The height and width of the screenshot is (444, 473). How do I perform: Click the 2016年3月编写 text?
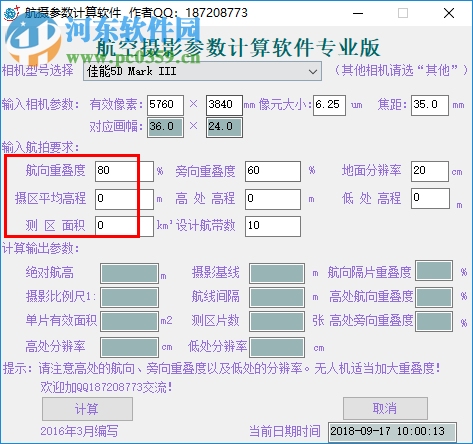click(x=79, y=431)
